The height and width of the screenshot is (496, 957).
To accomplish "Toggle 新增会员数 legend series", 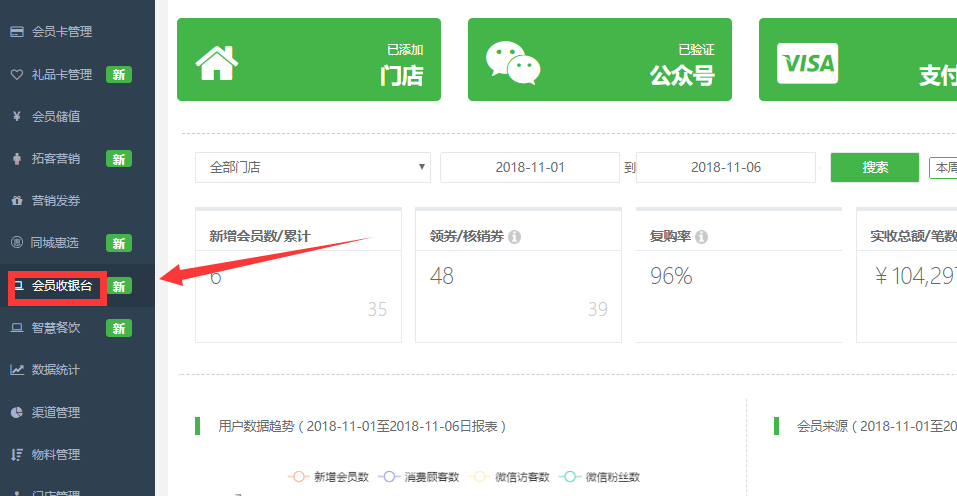I will 328,477.
